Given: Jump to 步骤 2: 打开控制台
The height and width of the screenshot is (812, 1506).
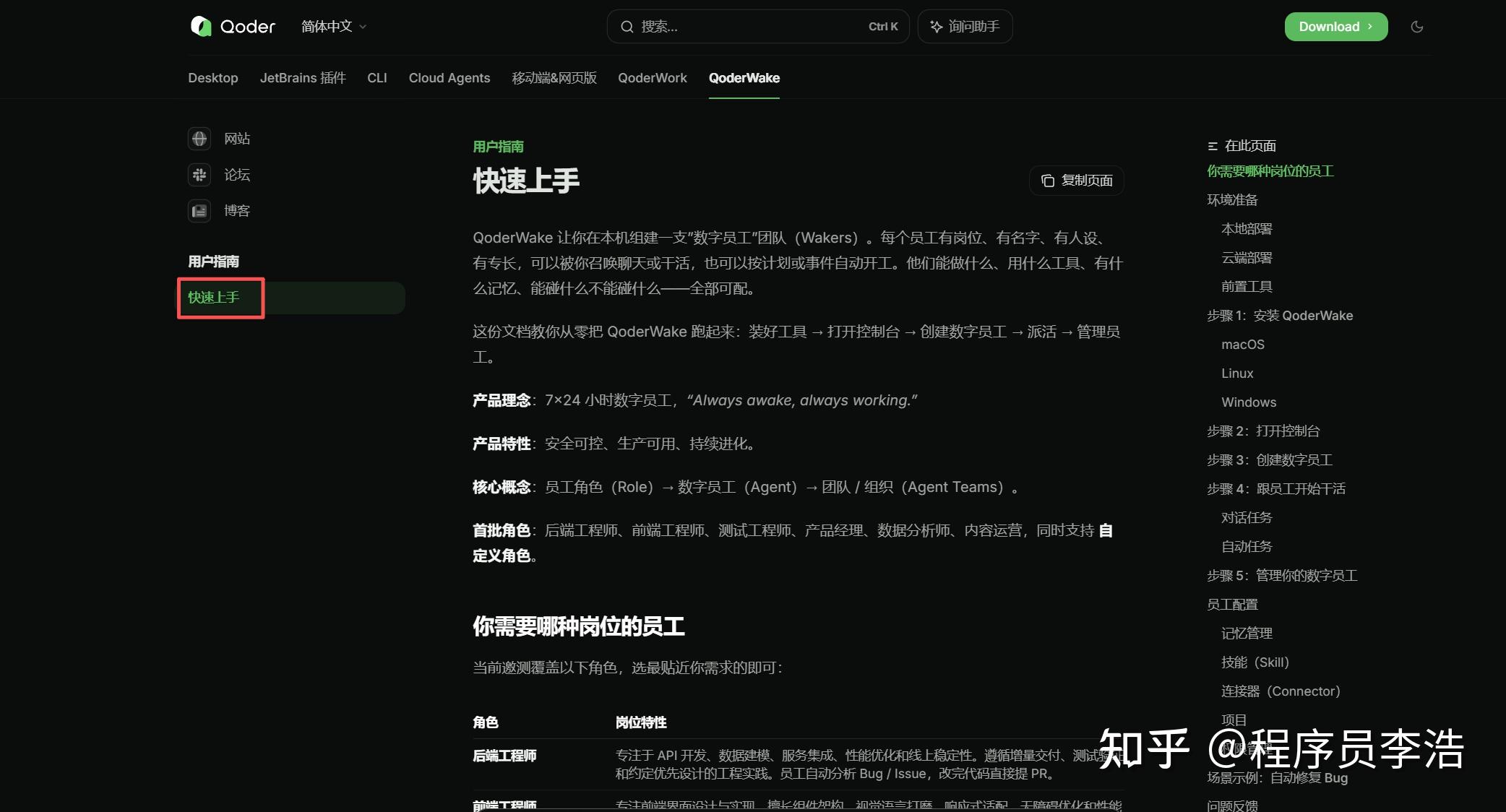Looking at the screenshot, I should tap(1263, 431).
